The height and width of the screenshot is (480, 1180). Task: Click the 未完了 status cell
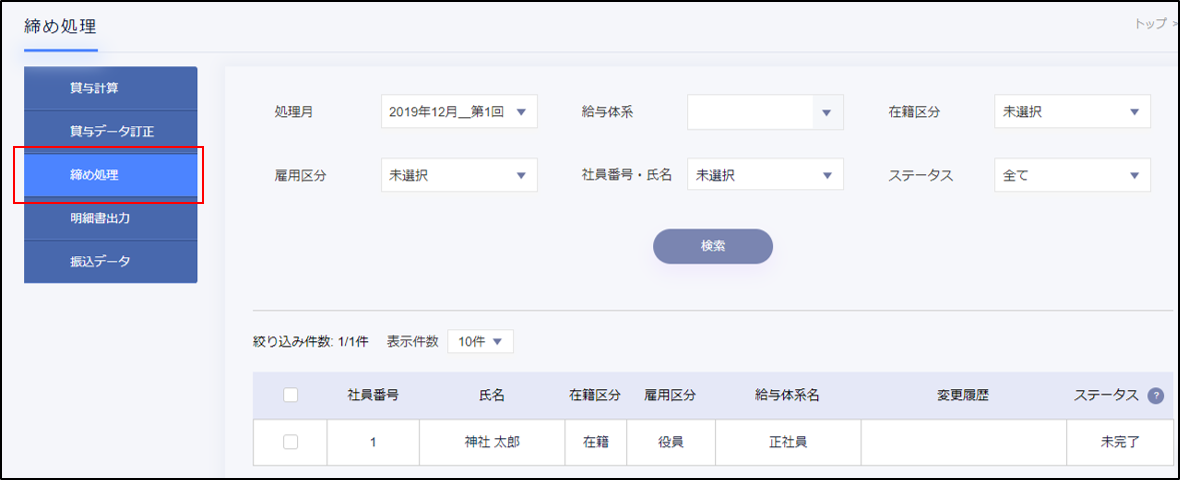(x=1119, y=442)
